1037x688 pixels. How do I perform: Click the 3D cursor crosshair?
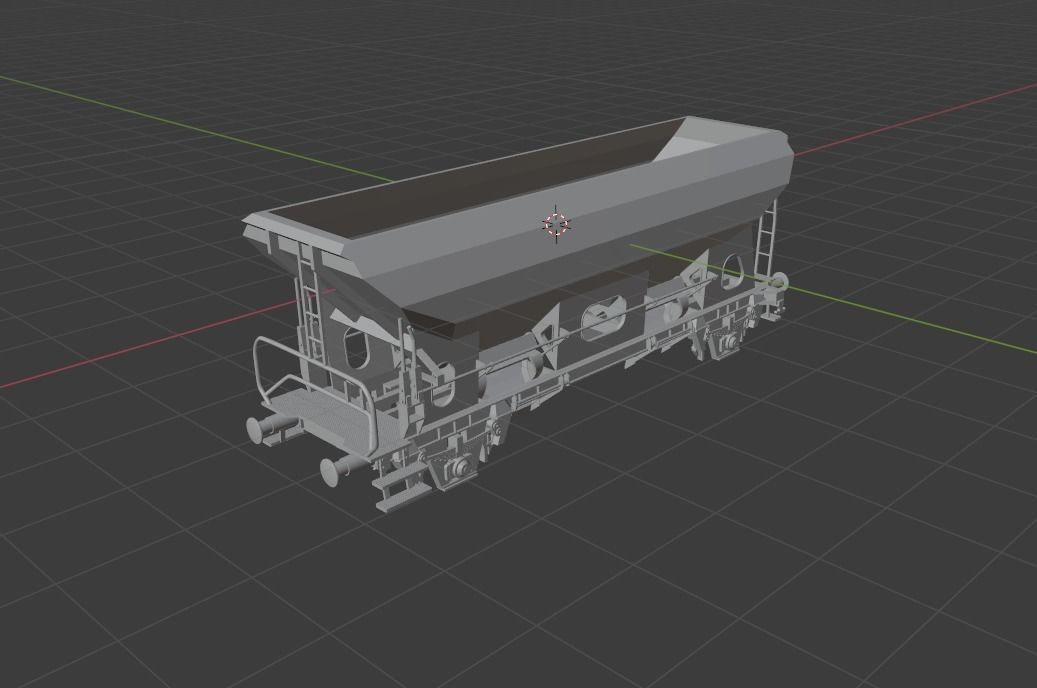(556, 224)
